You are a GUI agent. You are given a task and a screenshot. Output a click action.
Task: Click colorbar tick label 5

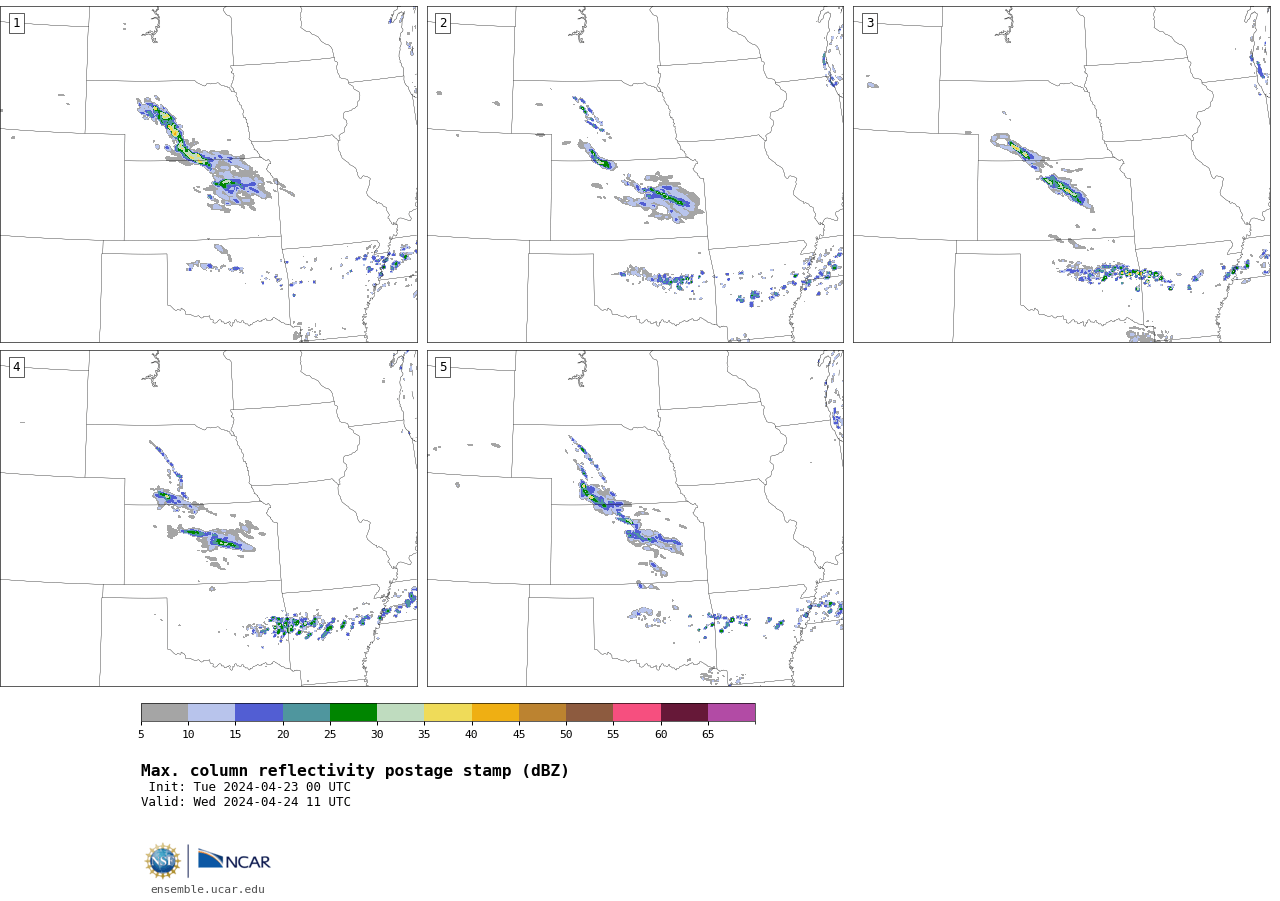pos(141,734)
